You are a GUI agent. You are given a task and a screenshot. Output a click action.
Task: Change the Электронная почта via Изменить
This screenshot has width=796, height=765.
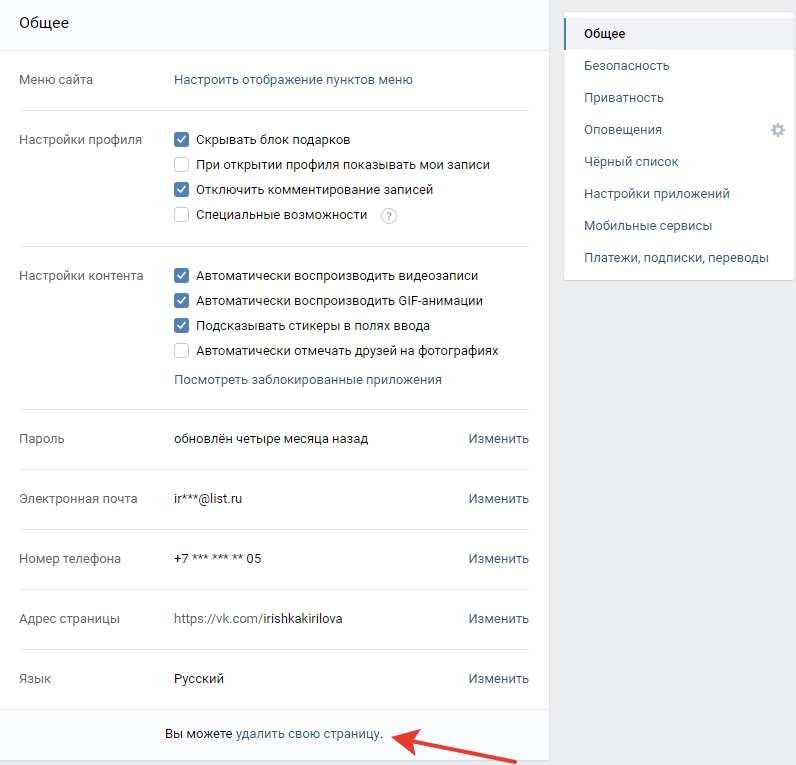[499, 498]
